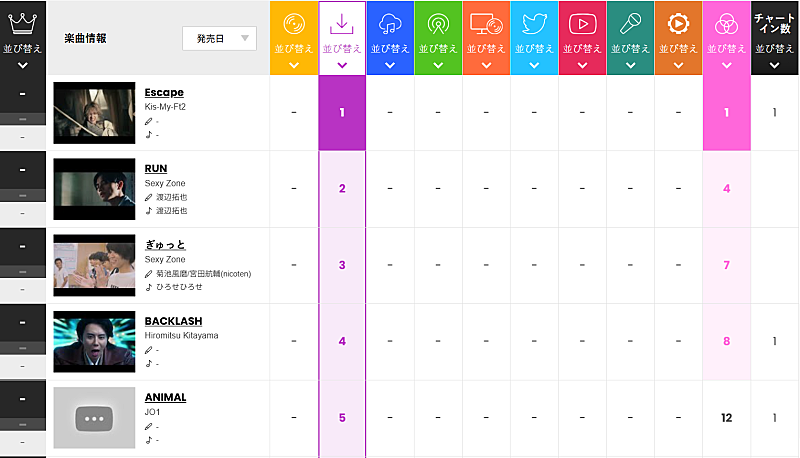The image size is (800, 458).
Task: Expand sort chevron in green radio column
Action: click(x=438, y=65)
